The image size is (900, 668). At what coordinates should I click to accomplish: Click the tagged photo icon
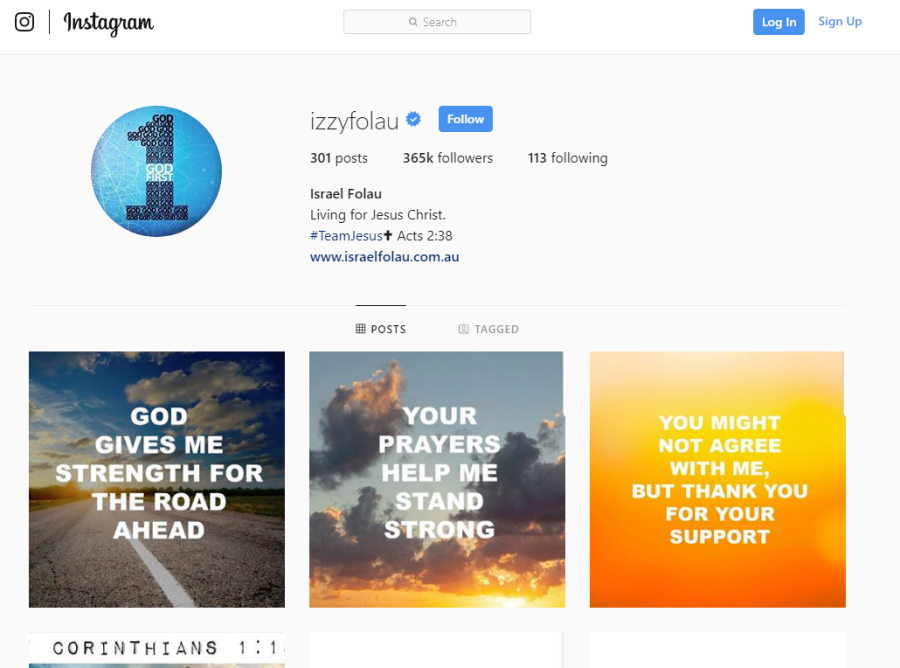pyautogui.click(x=464, y=329)
